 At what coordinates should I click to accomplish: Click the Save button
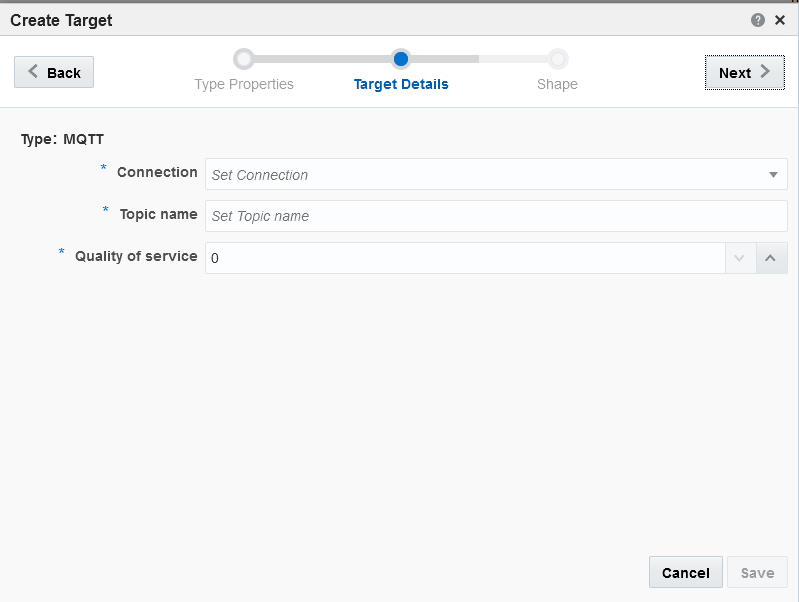coord(757,572)
